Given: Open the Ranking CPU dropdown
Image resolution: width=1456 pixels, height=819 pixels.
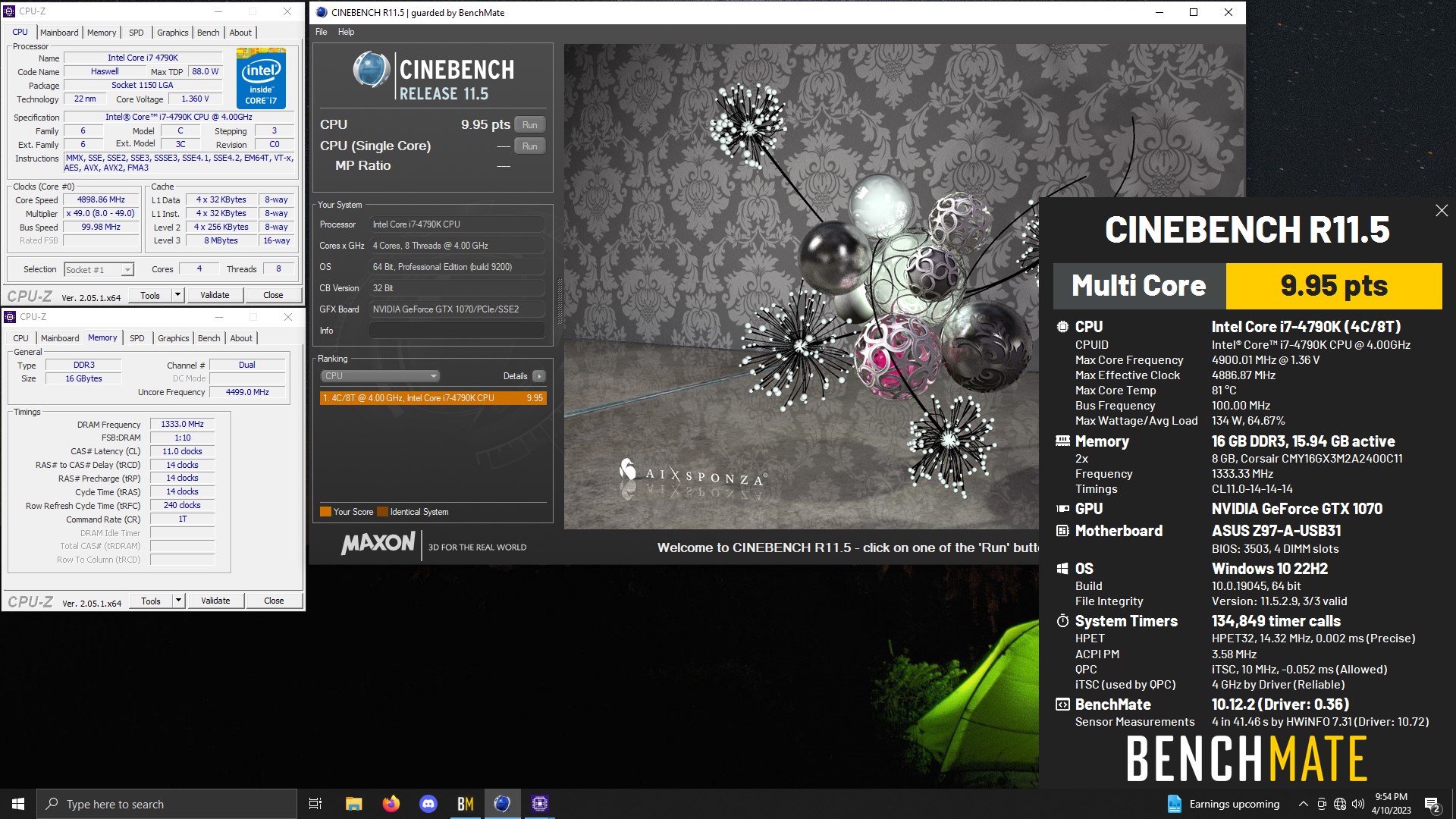Looking at the screenshot, I should [380, 376].
